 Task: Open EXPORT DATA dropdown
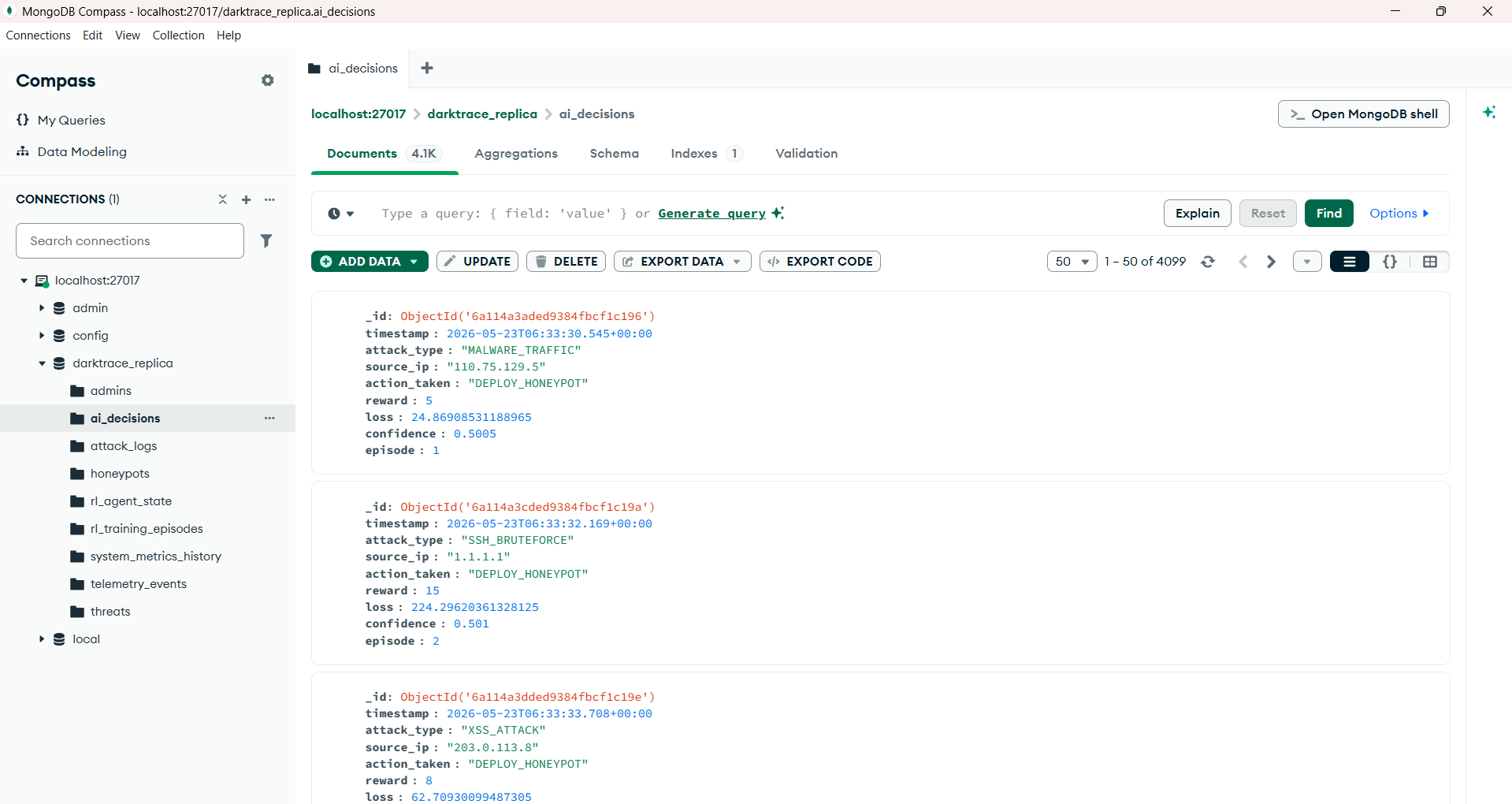pos(682,262)
